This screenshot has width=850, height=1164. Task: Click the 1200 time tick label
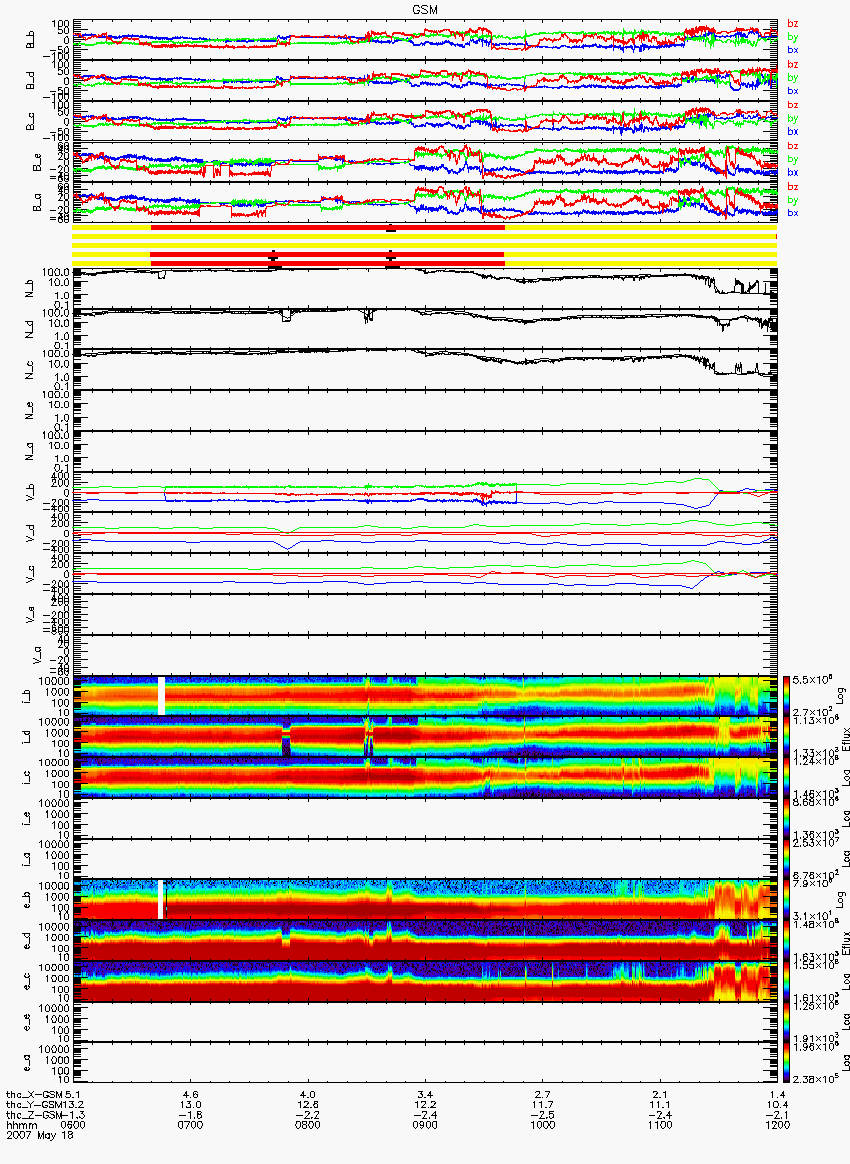[777, 1125]
